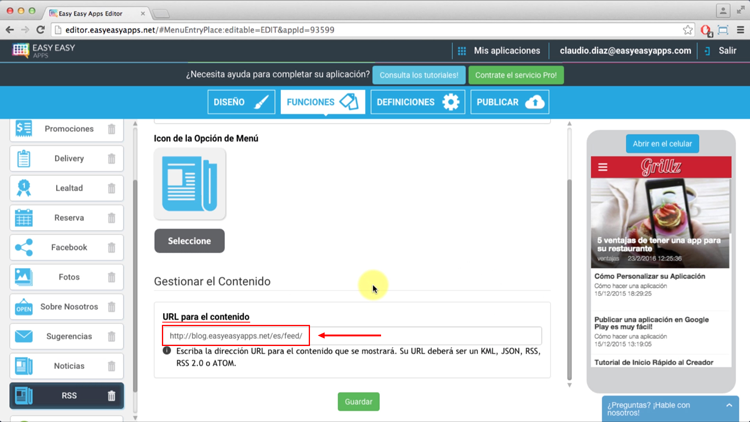
Task: Delete the Sobre Nosotros menu entry
Action: 111,307
